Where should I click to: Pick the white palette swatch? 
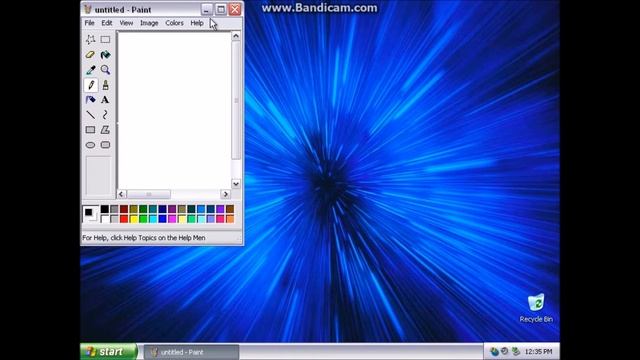105,219
